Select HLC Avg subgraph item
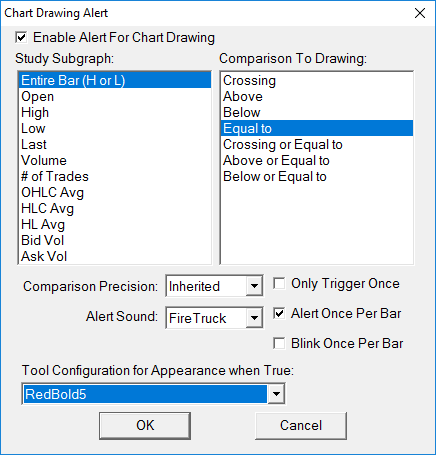This screenshot has height=460, width=441. coord(115,209)
